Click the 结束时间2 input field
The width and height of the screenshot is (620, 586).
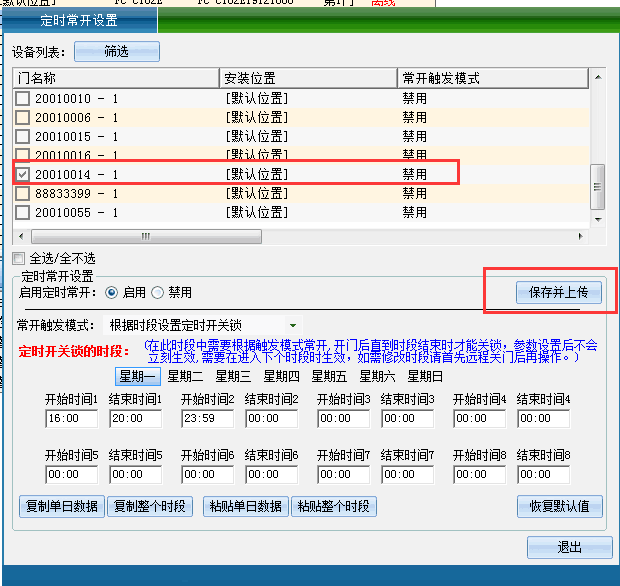tap(274, 419)
